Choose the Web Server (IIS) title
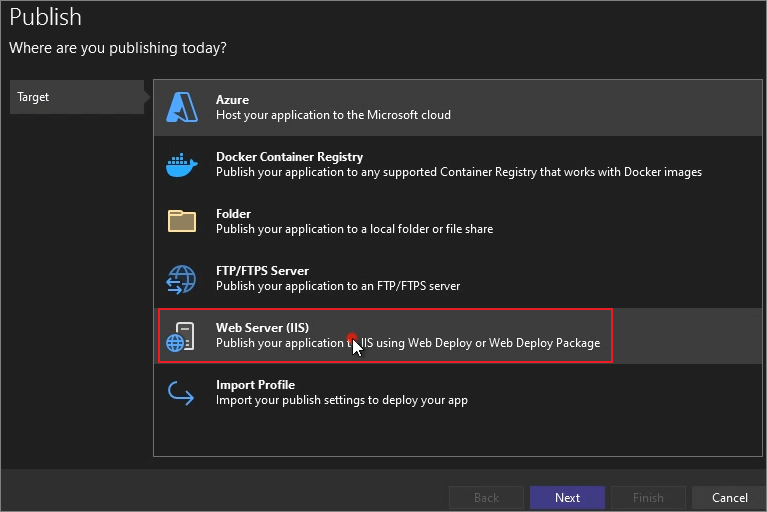Image resolution: width=767 pixels, height=512 pixels. point(262,328)
